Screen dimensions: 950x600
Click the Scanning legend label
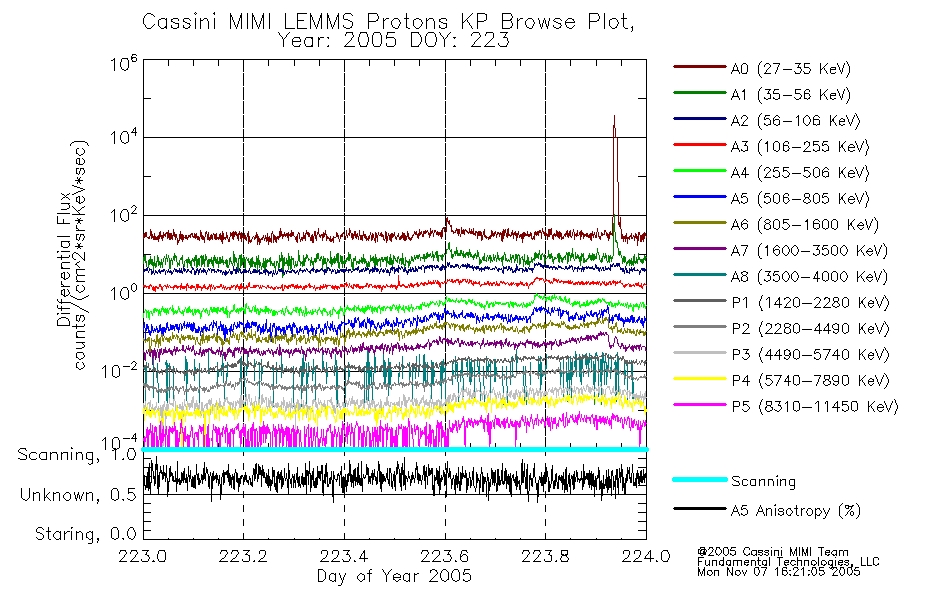(x=763, y=482)
